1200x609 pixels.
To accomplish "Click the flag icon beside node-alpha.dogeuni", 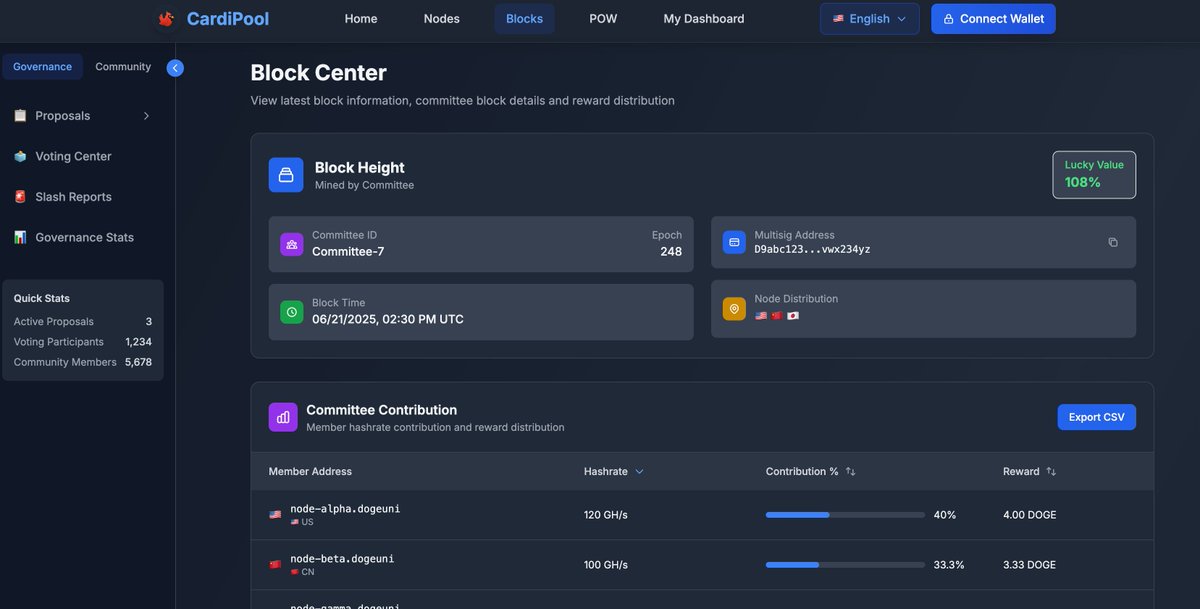I will (275, 515).
